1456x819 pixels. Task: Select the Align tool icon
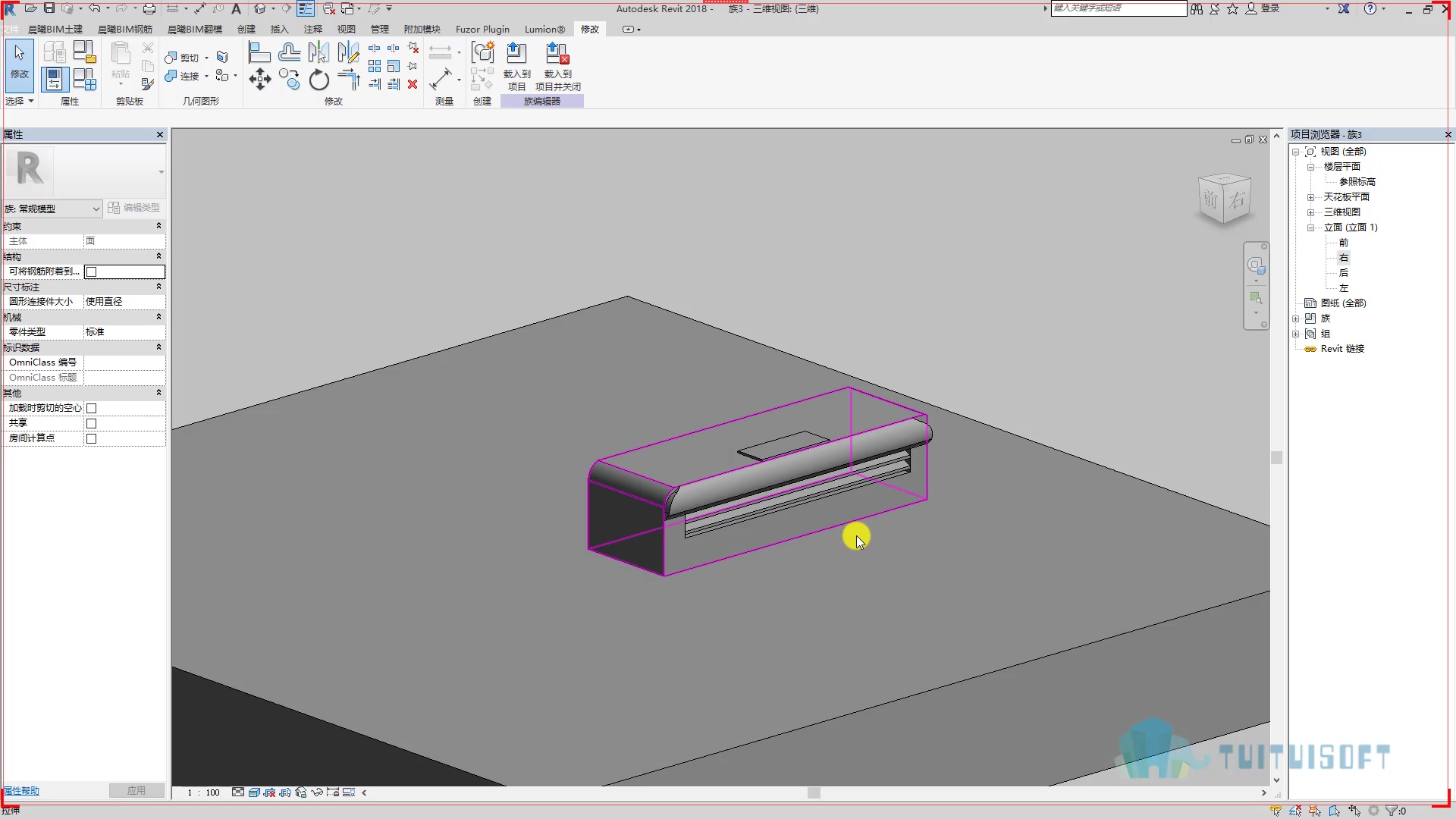pos(260,52)
